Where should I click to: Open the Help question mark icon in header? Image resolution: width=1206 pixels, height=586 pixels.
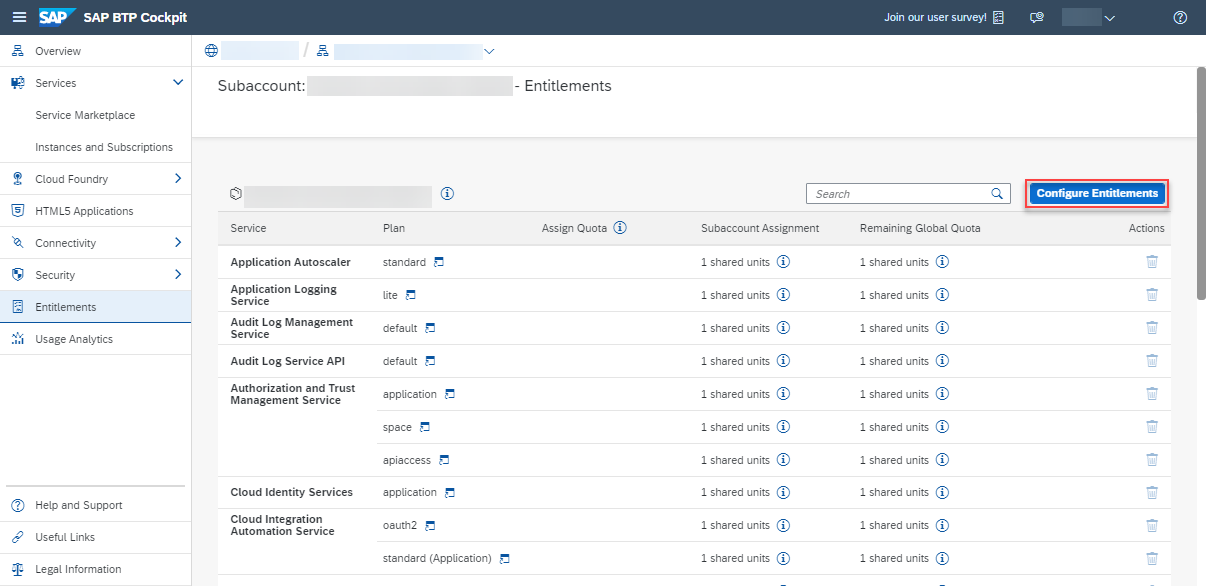click(x=1180, y=17)
